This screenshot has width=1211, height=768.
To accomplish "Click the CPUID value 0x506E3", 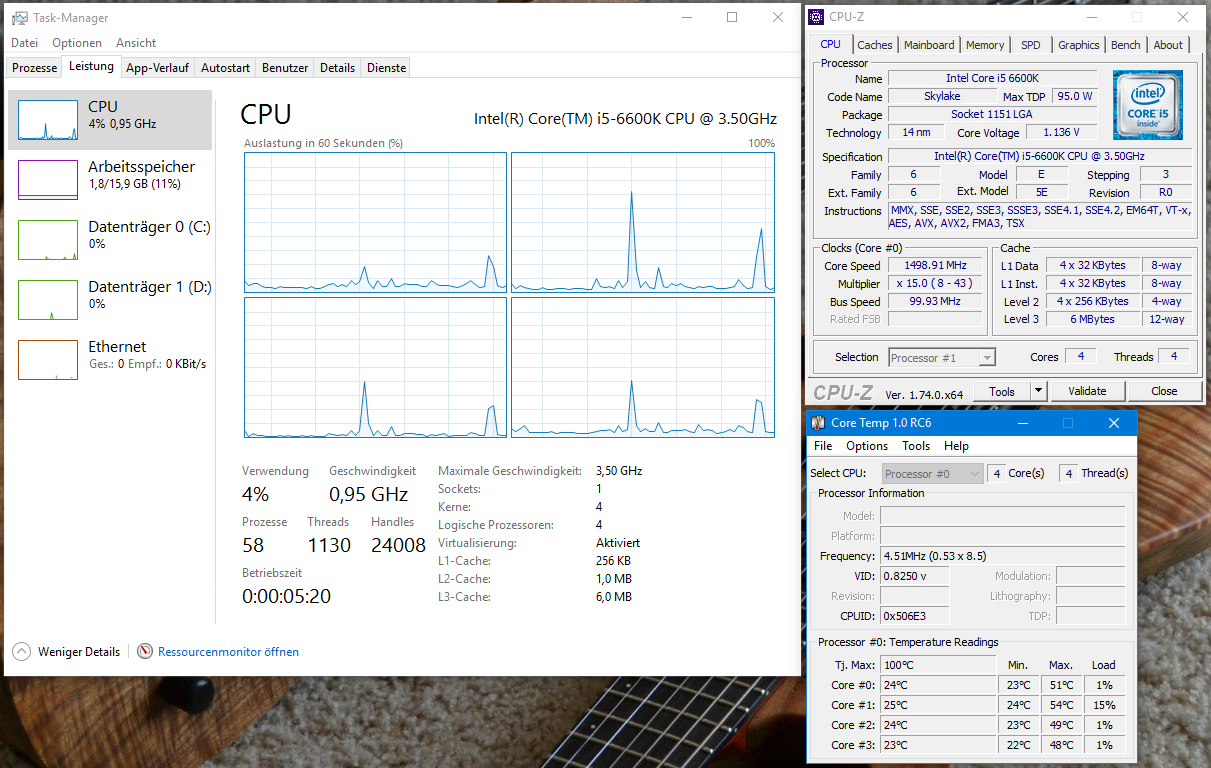I will tap(914, 616).
